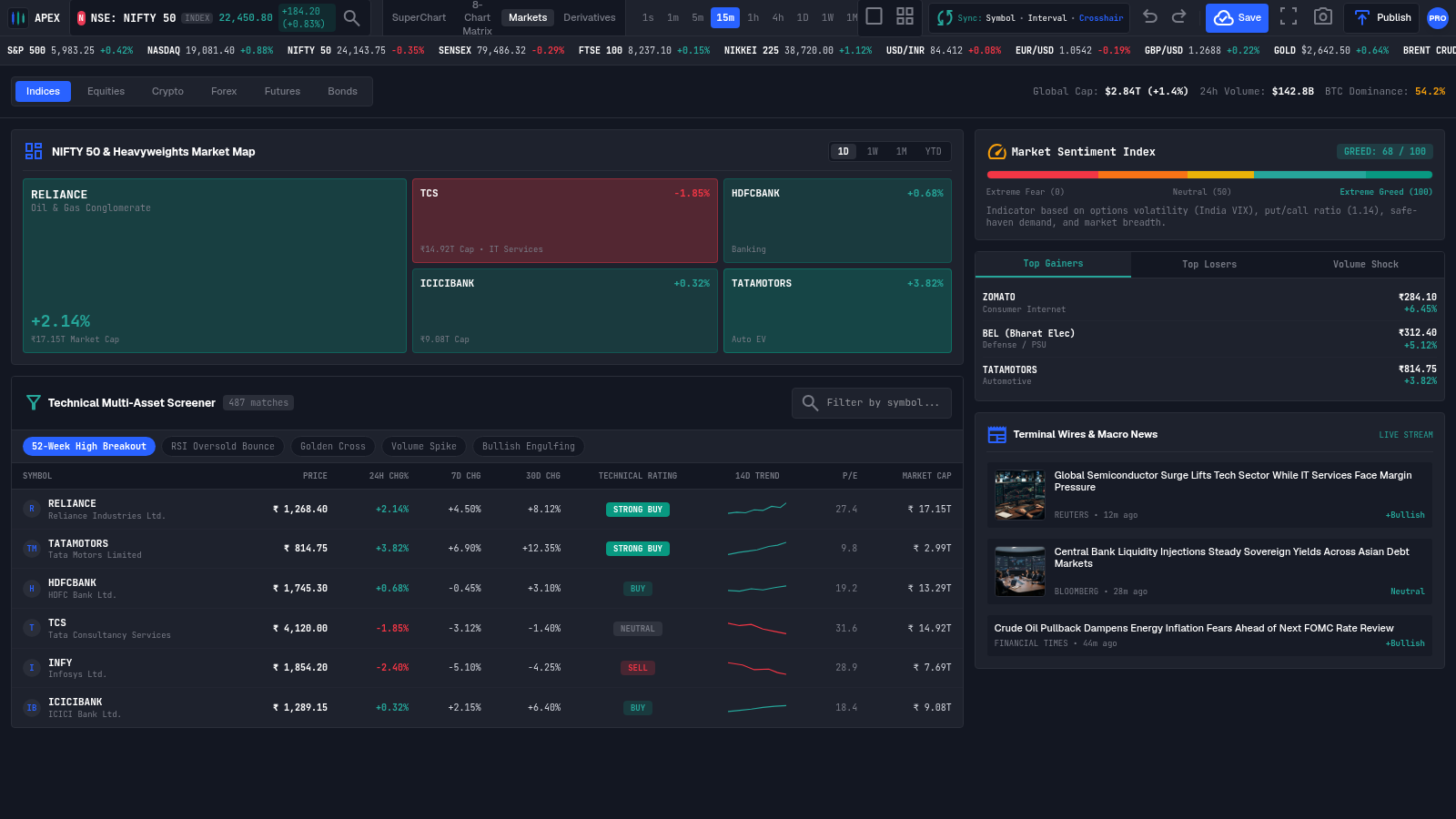Sort screener by MARKET CAP column header

(926, 476)
